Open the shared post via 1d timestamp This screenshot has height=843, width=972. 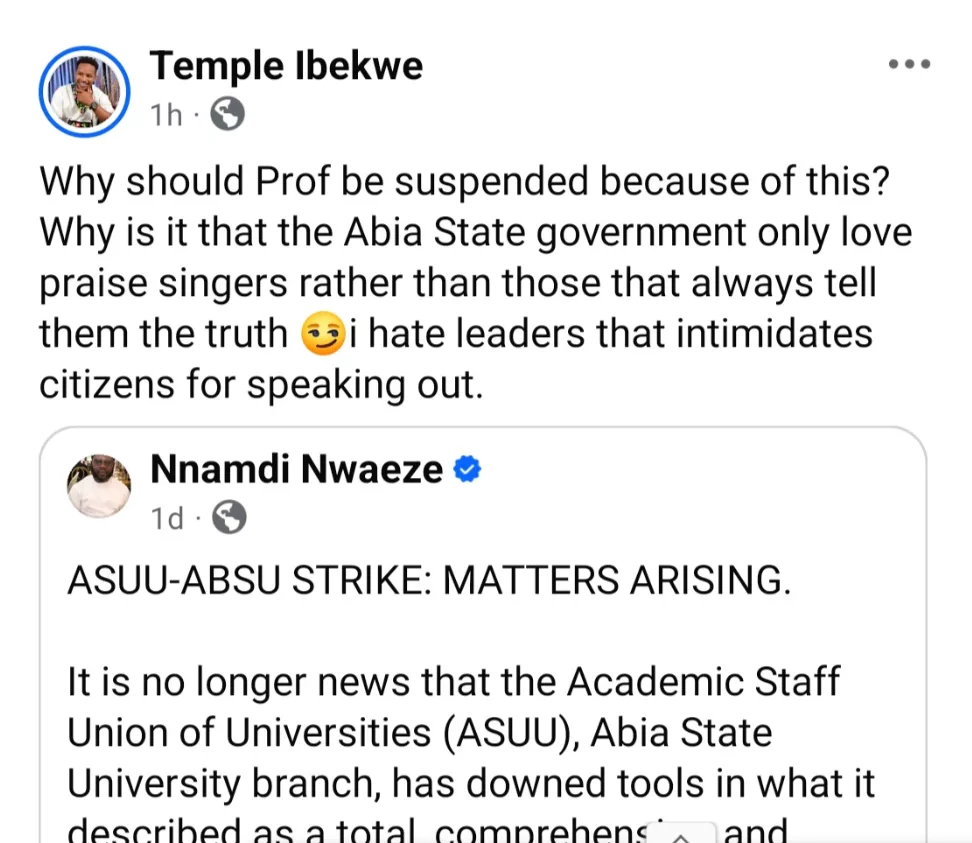pyautogui.click(x=168, y=518)
